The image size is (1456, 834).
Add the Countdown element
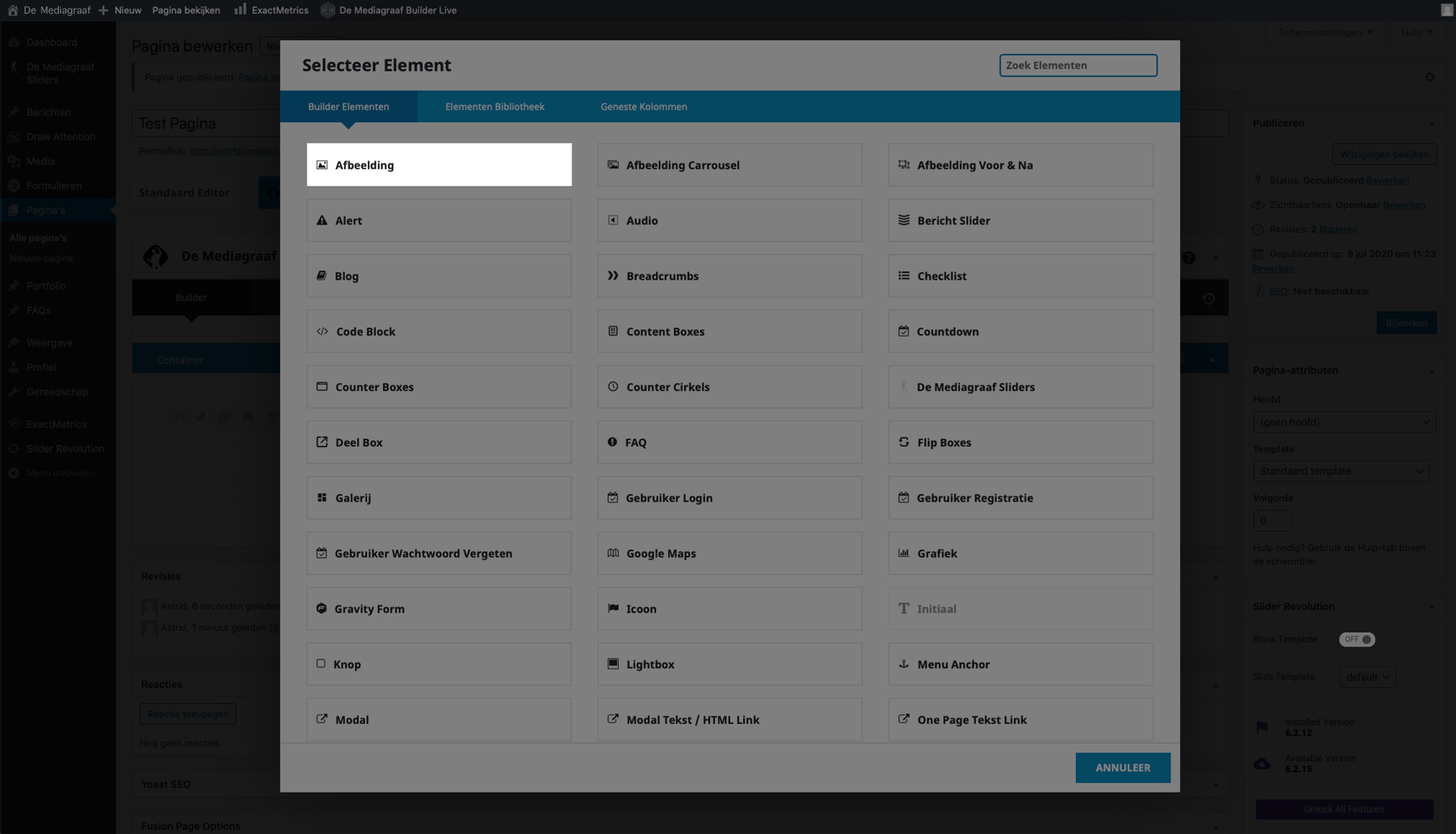pyautogui.click(x=1020, y=331)
